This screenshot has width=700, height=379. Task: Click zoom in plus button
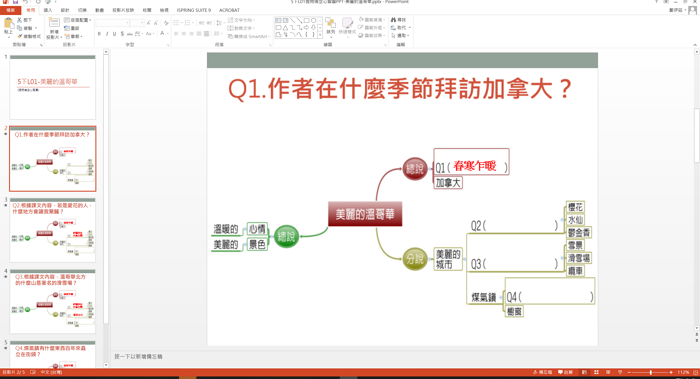pyautogui.click(x=671, y=372)
